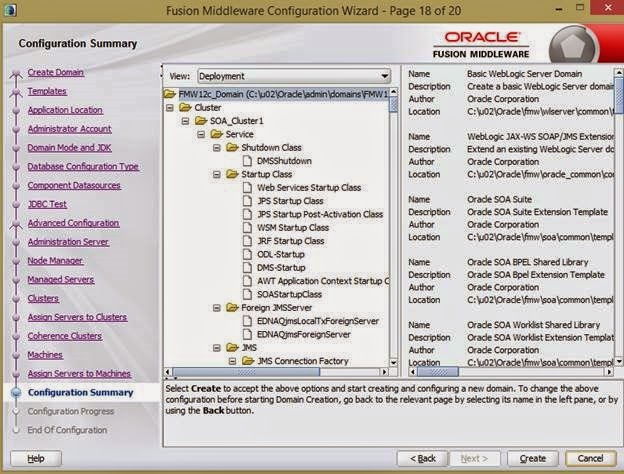Collapse the Shutdown Class node
624x474 pixels.
(216, 148)
